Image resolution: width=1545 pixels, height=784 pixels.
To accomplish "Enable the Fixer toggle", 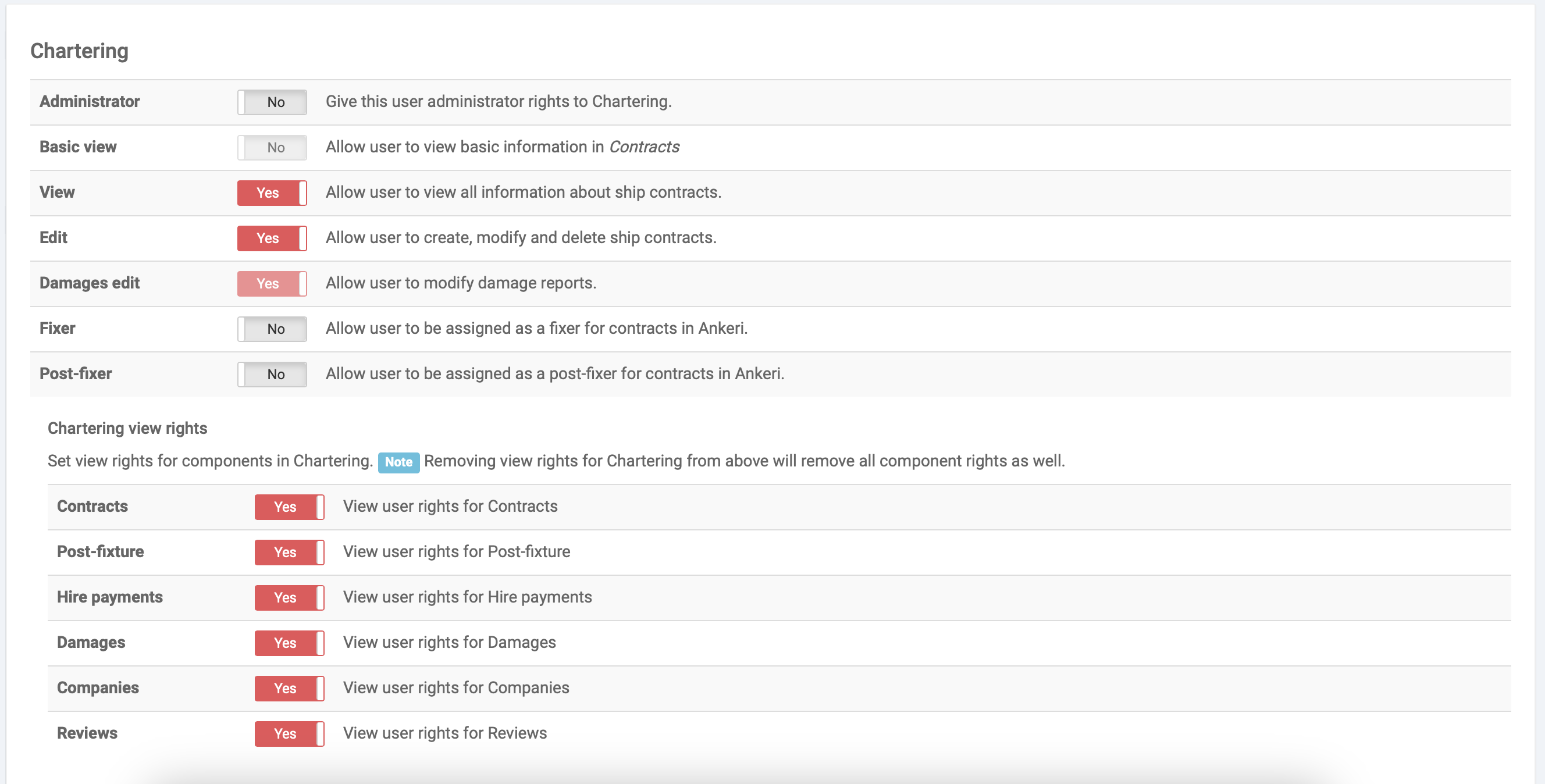I will (272, 329).
